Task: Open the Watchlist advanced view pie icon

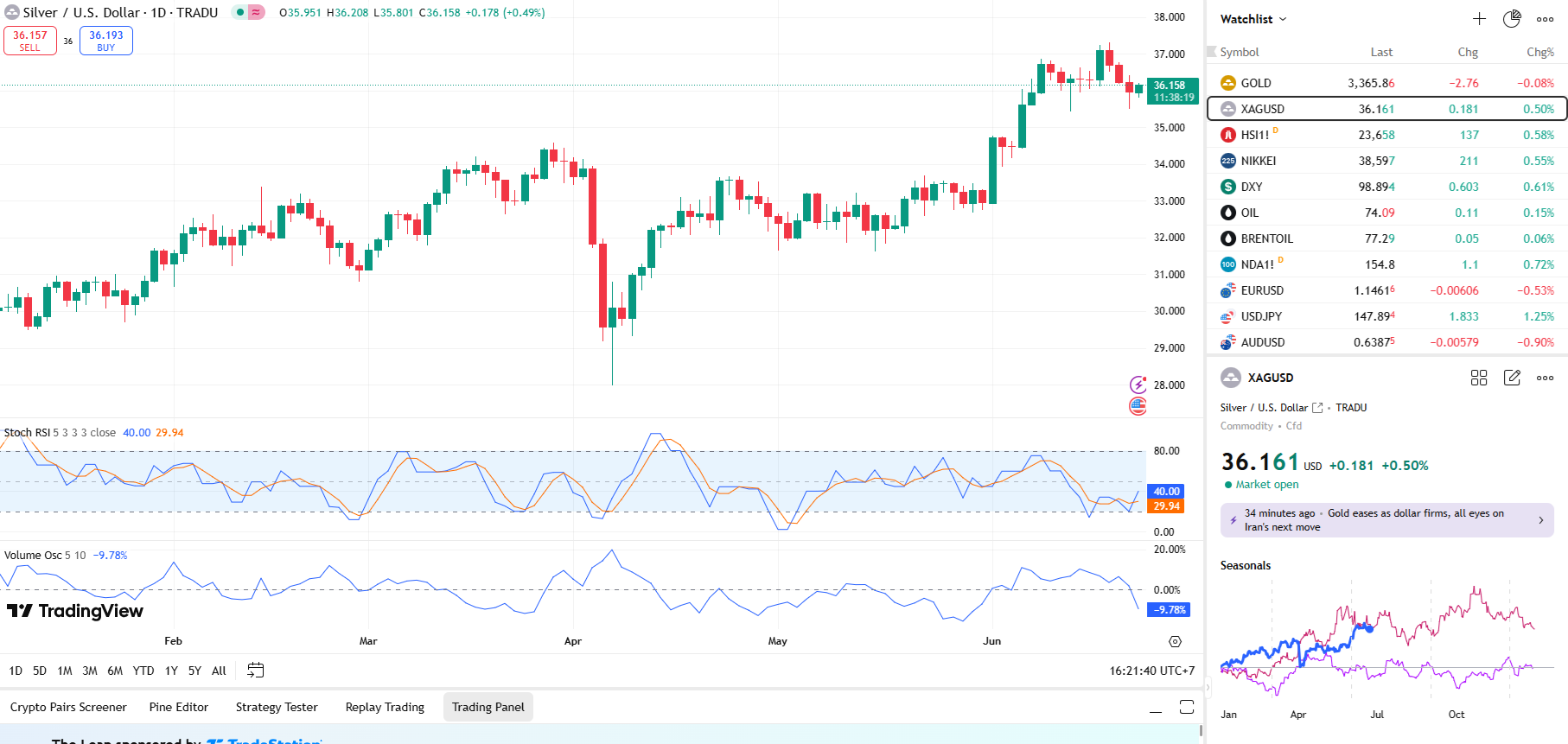Action: [x=1512, y=19]
